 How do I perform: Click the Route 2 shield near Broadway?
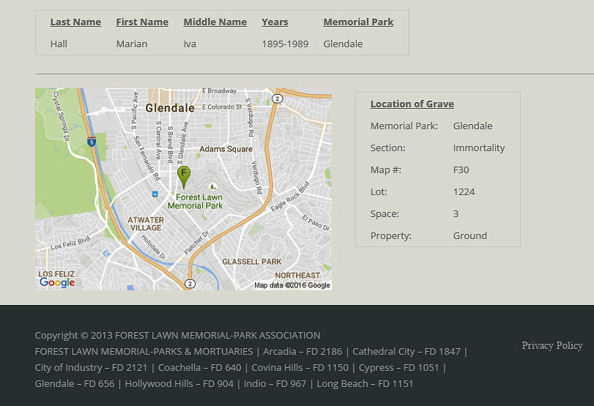[x=277, y=98]
